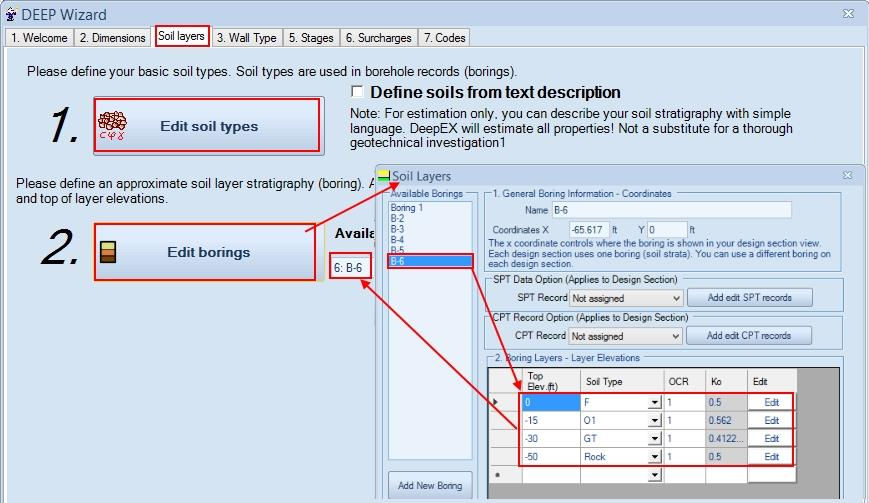Close the DEEP Wizard window
The width and height of the screenshot is (869, 503).
point(848,13)
